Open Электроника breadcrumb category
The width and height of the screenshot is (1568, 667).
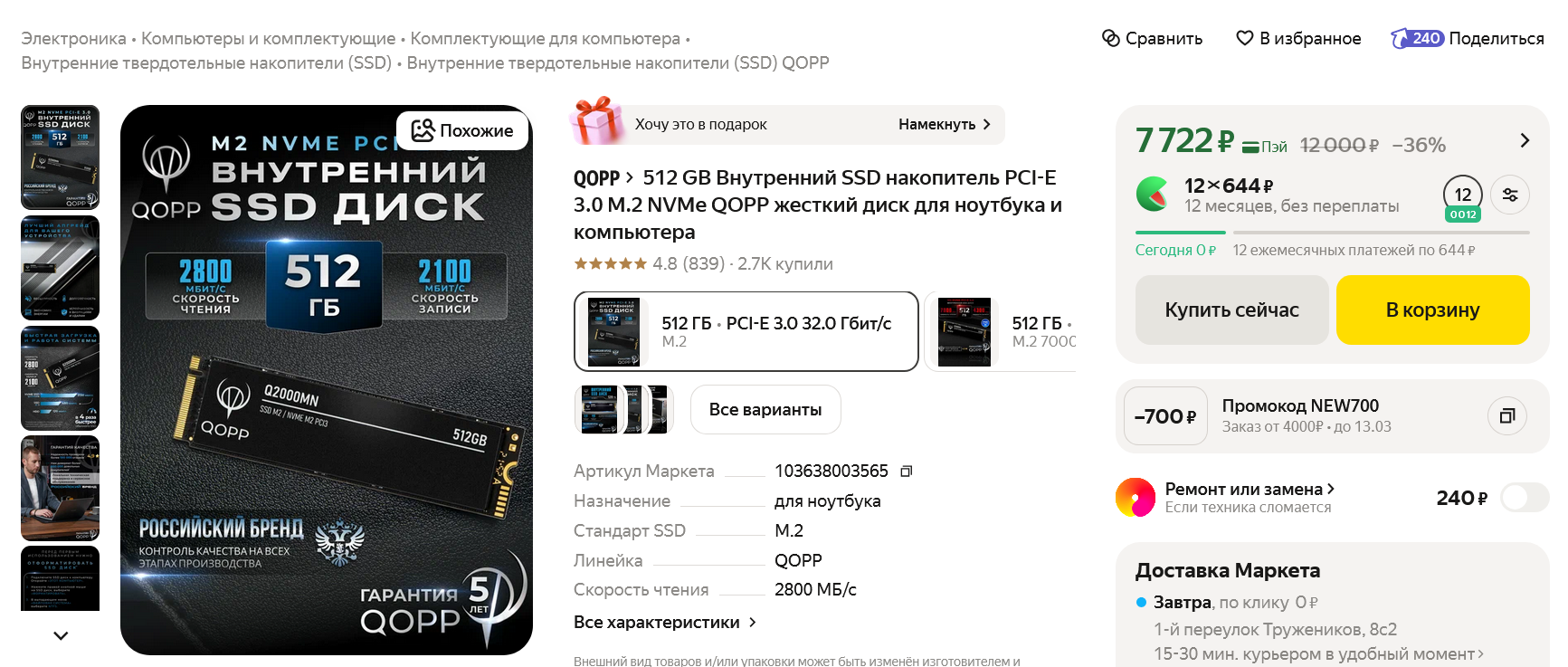pos(73,39)
